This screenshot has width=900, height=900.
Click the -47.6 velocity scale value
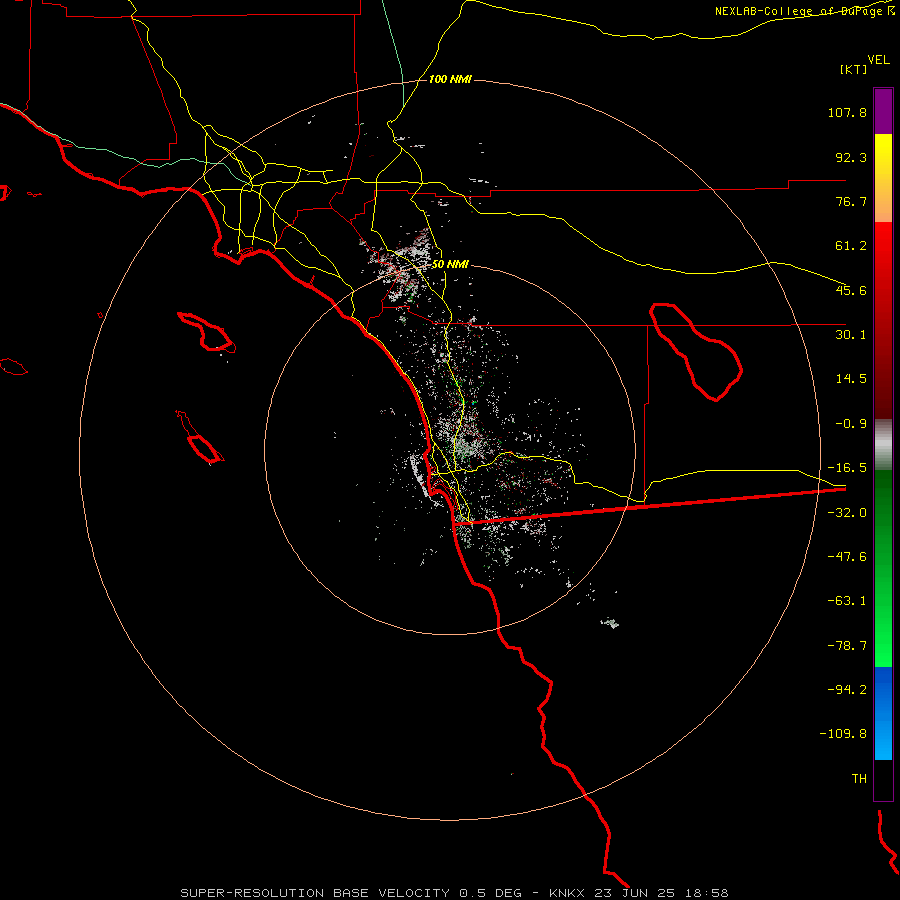[847, 557]
